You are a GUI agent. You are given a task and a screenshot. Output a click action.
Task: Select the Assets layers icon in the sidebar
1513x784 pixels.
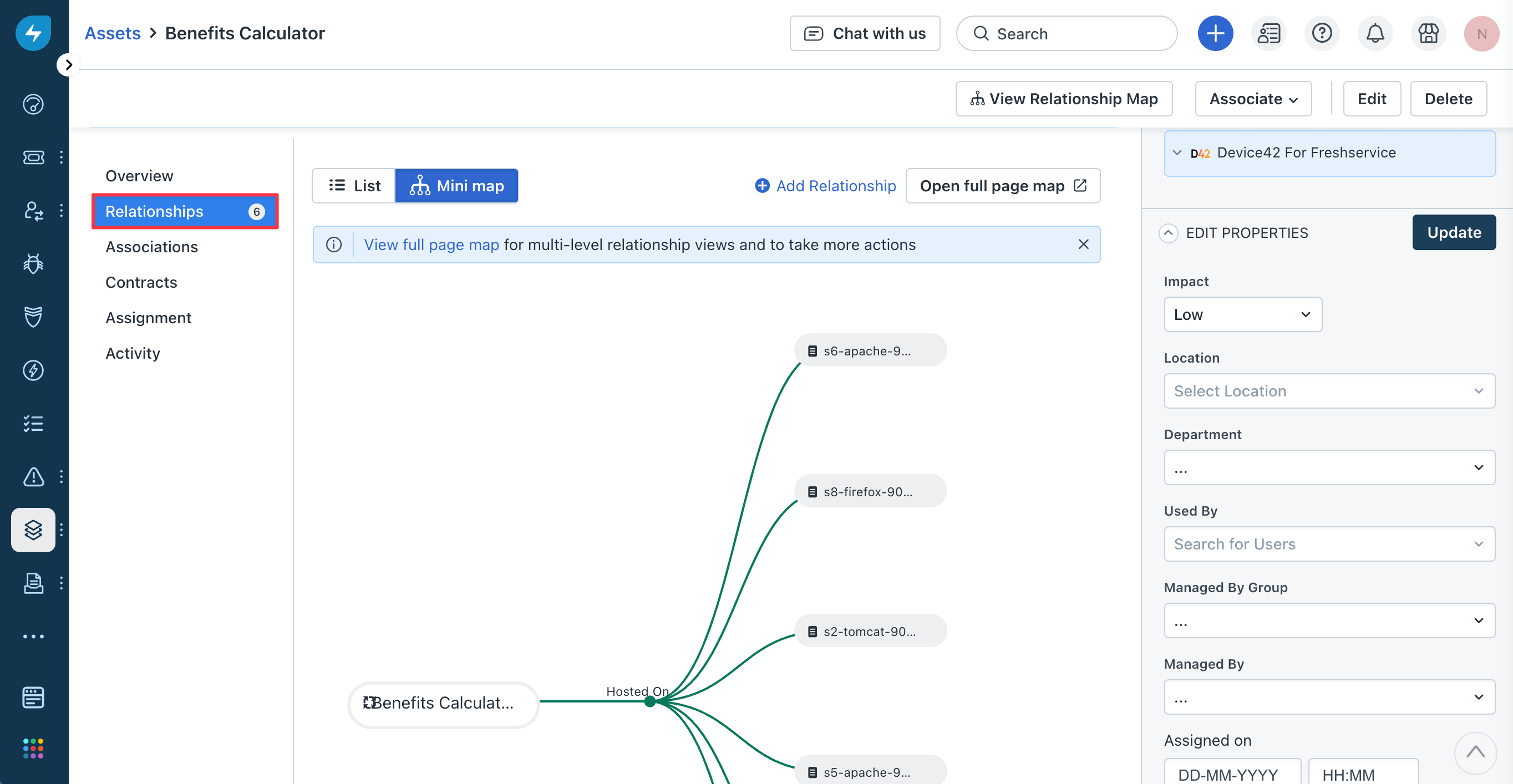pos(33,529)
